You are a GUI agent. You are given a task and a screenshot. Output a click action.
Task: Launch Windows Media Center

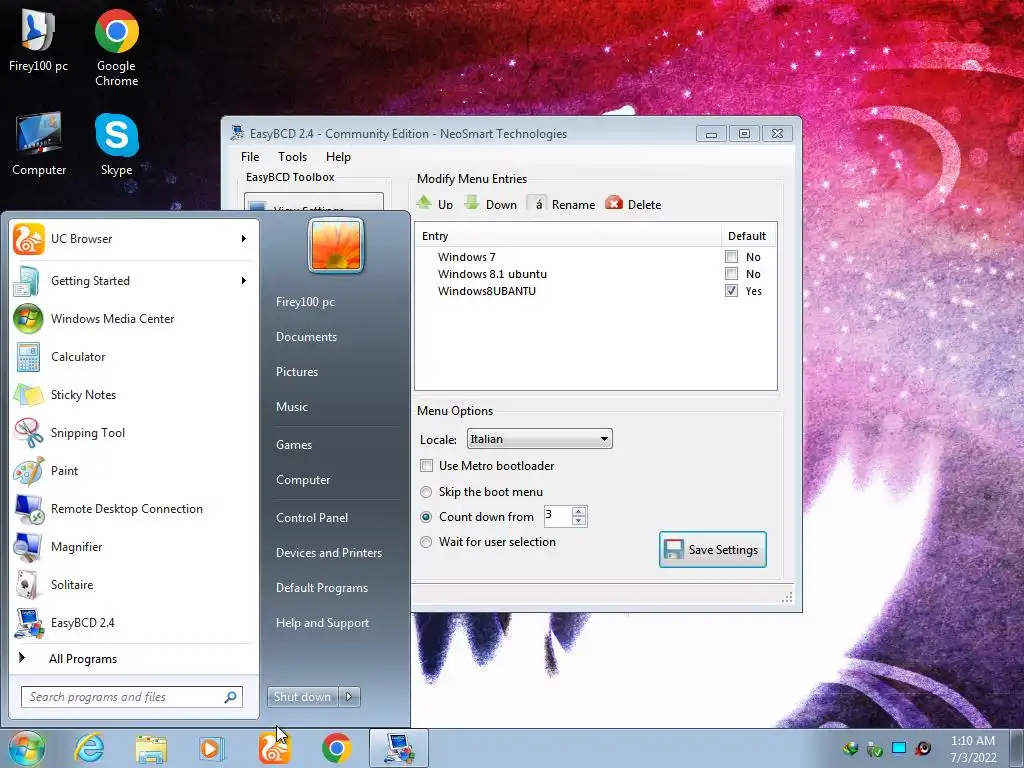[134, 319]
